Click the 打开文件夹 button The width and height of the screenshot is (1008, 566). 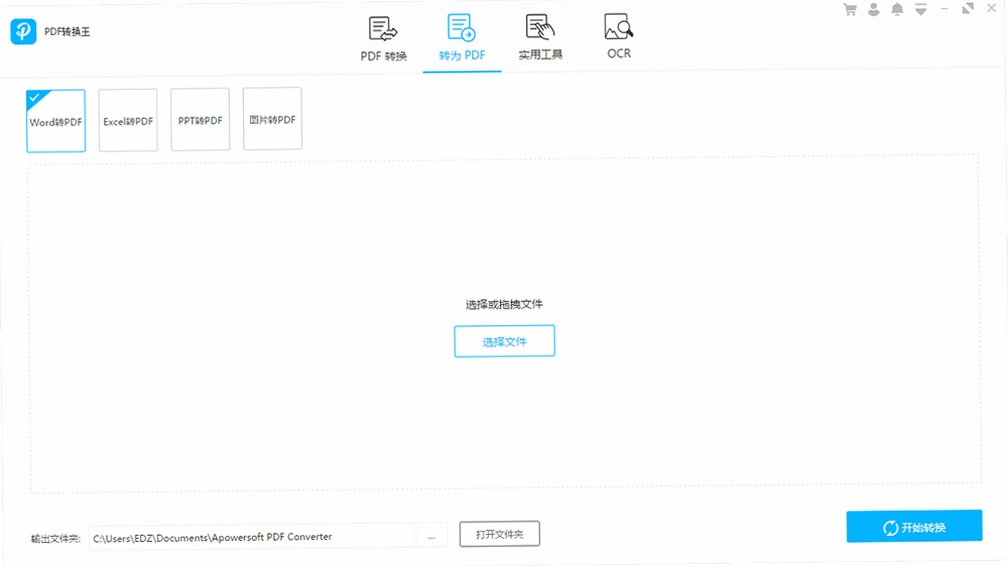click(500, 534)
